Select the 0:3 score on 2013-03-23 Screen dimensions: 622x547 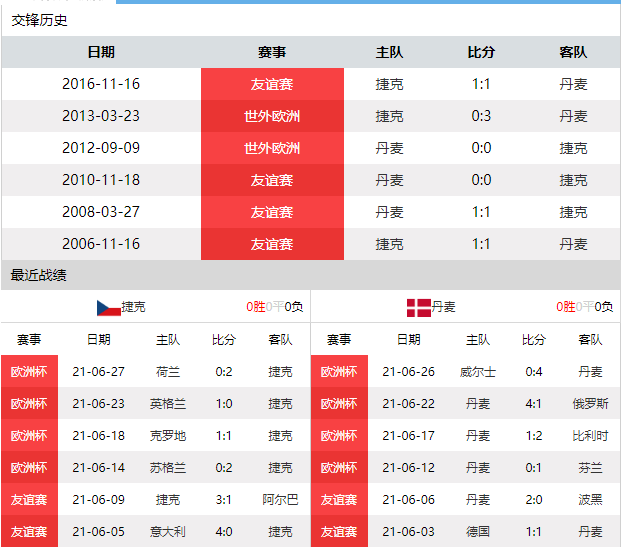481,116
